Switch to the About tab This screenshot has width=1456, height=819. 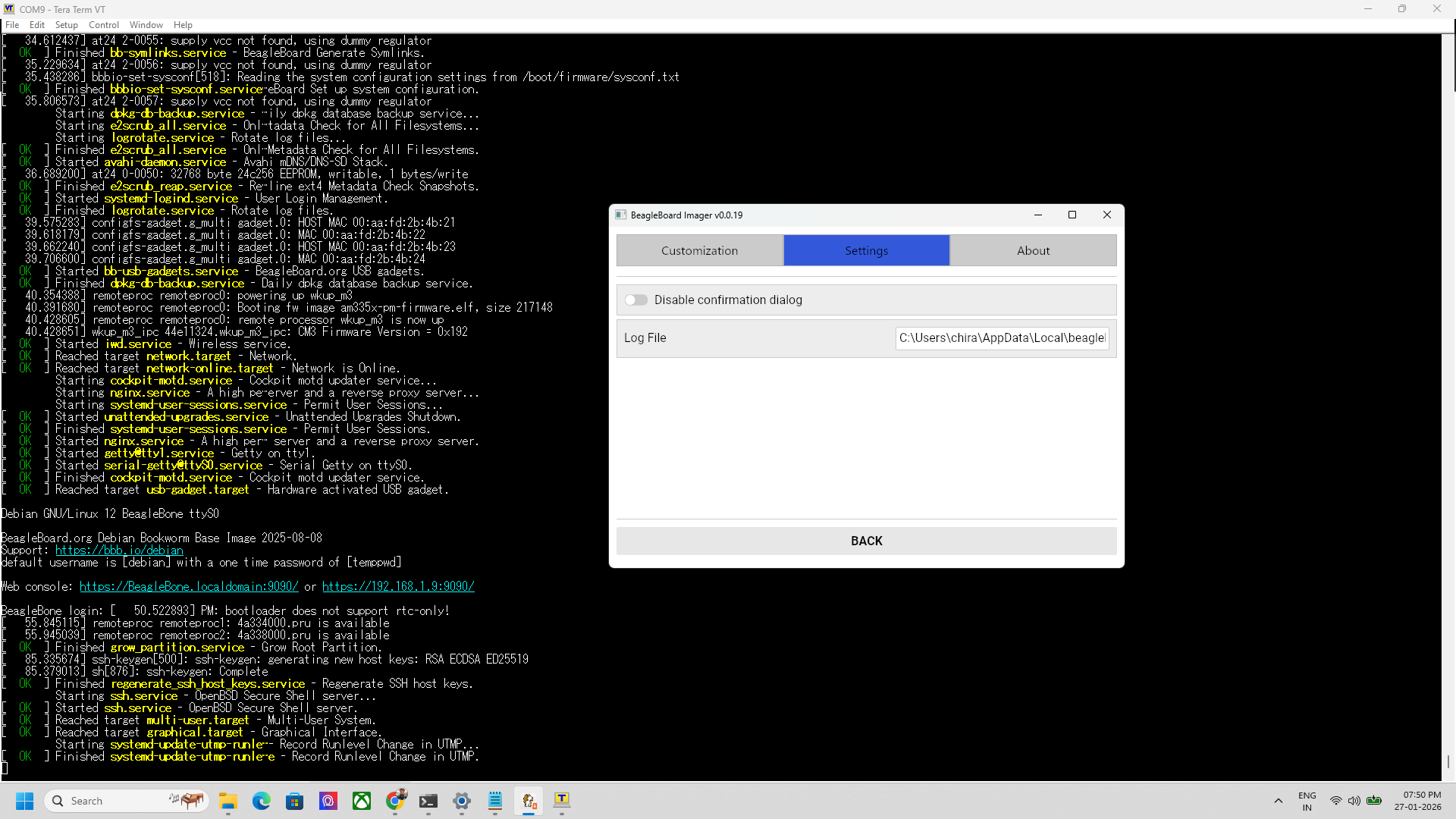[1033, 251]
